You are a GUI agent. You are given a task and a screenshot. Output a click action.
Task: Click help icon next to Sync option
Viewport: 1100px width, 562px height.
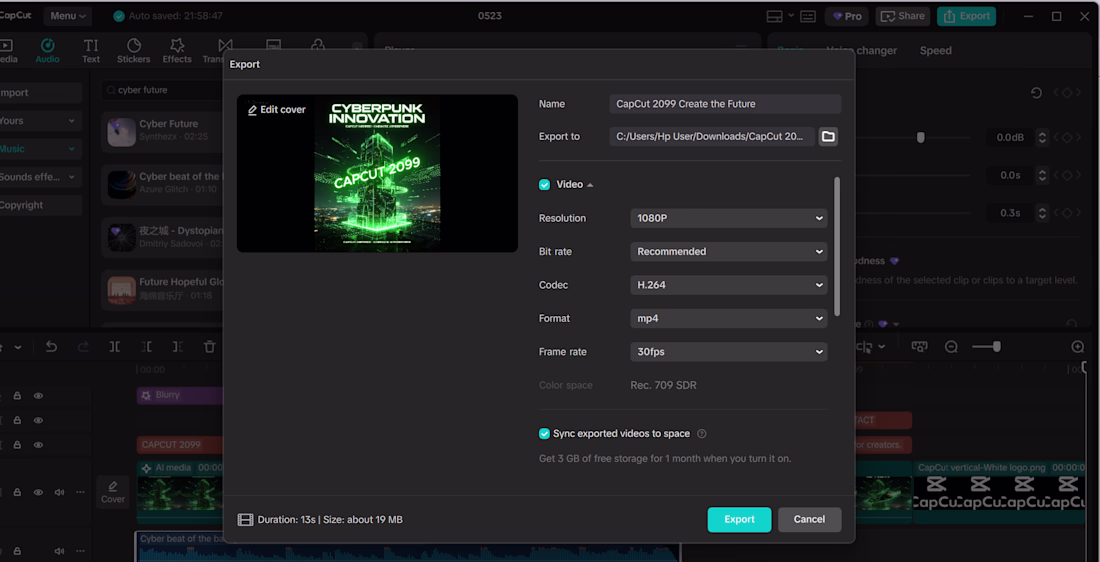[702, 434]
